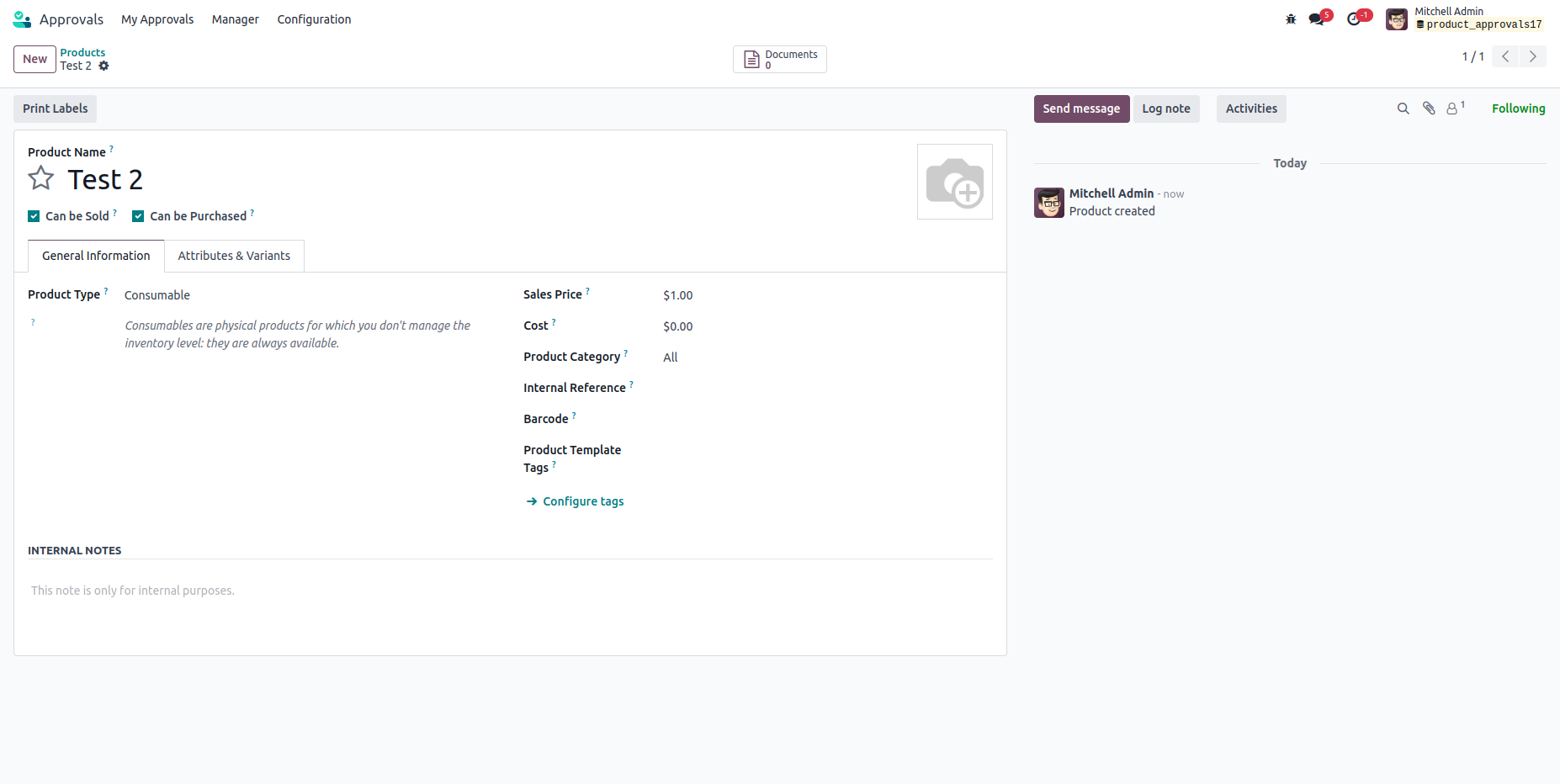Open the debug bug icon menu
Image resolution: width=1560 pixels, height=784 pixels.
click(x=1291, y=19)
